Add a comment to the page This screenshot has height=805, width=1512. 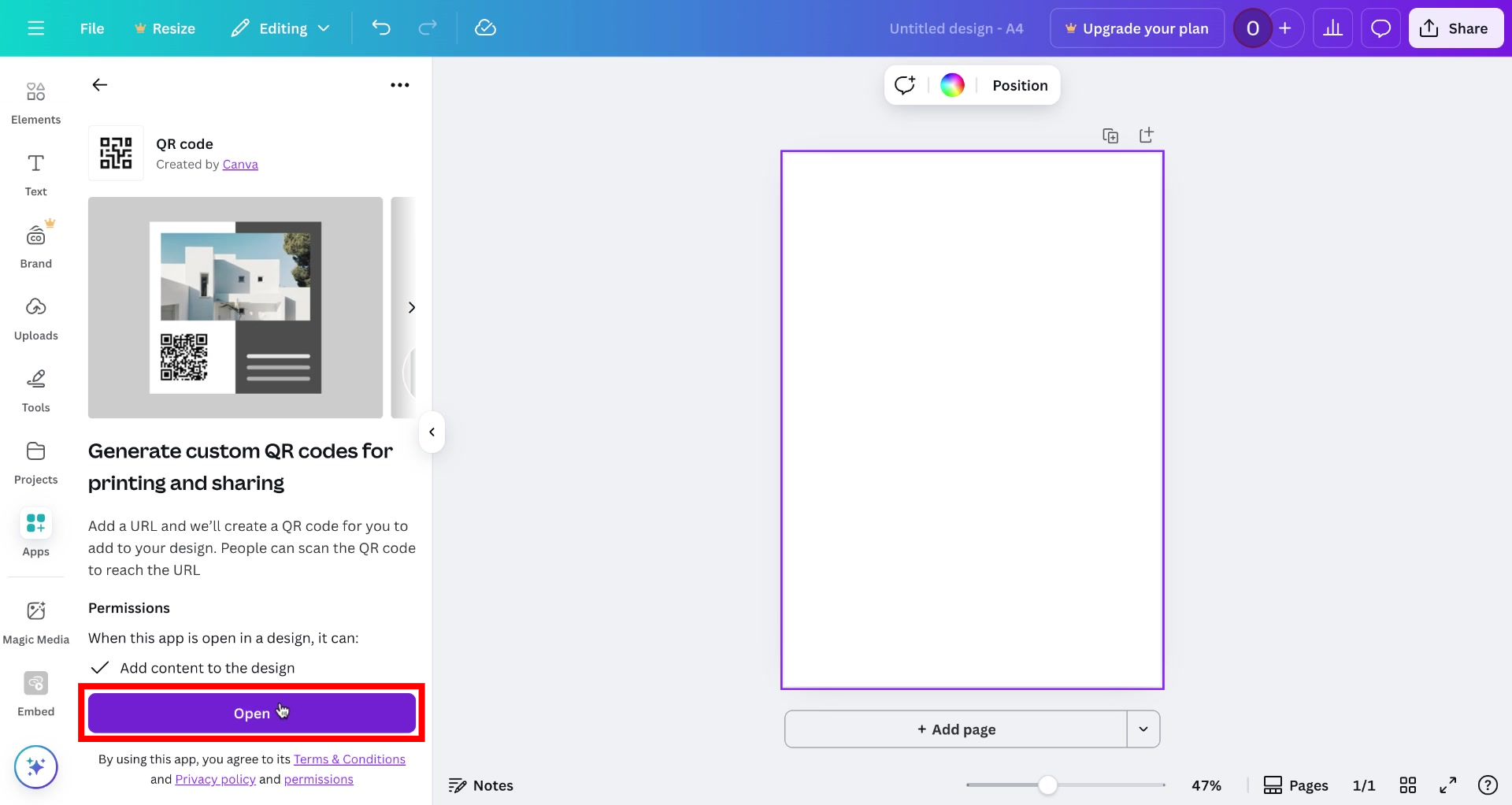tap(903, 84)
